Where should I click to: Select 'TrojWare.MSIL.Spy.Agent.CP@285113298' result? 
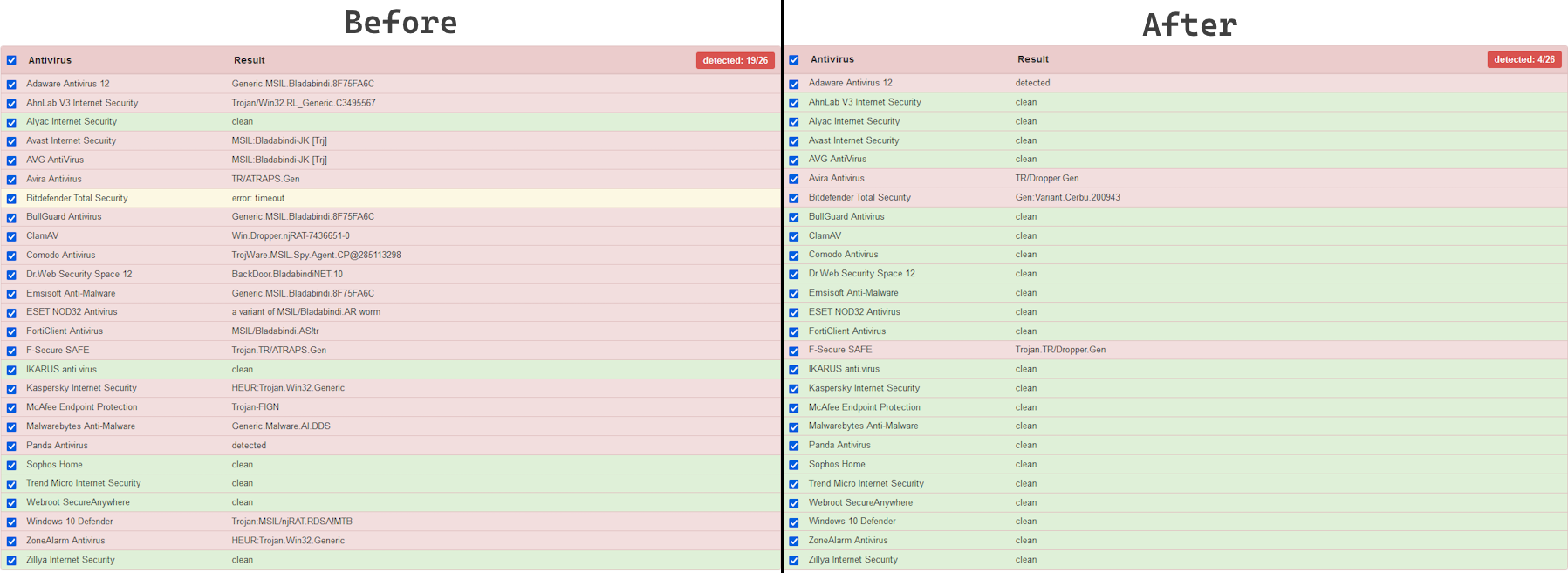tap(317, 255)
